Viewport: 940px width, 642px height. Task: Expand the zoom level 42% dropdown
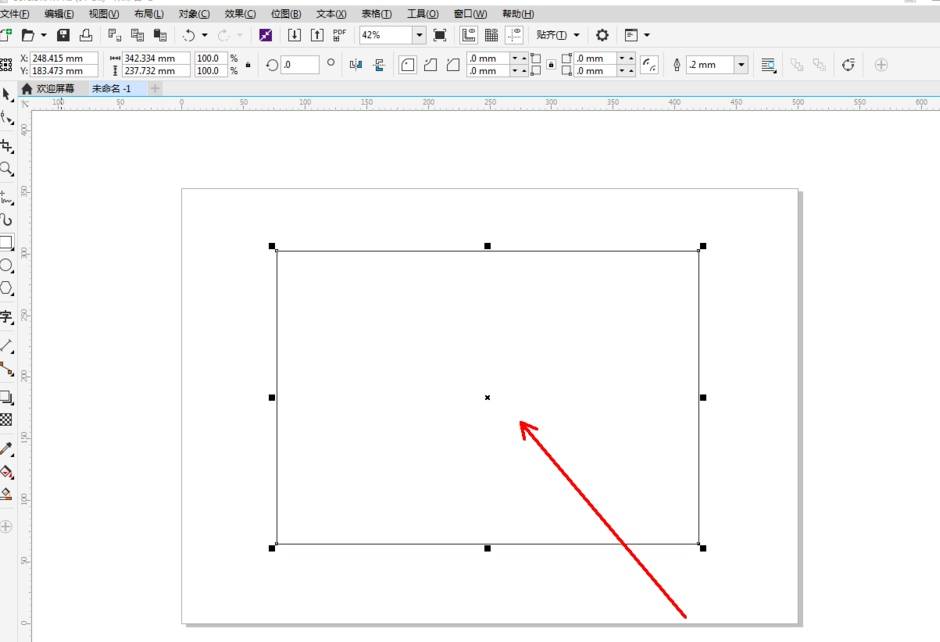point(418,35)
